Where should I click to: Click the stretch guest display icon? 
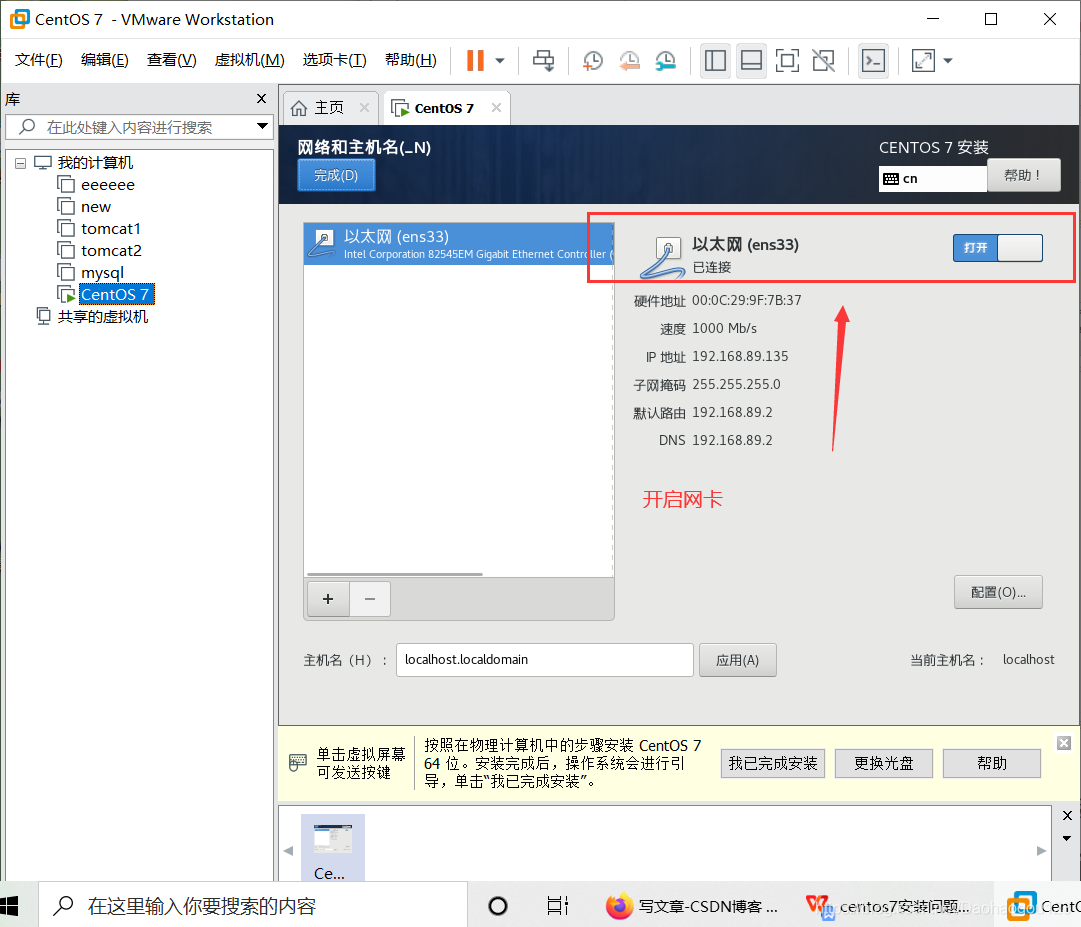923,61
